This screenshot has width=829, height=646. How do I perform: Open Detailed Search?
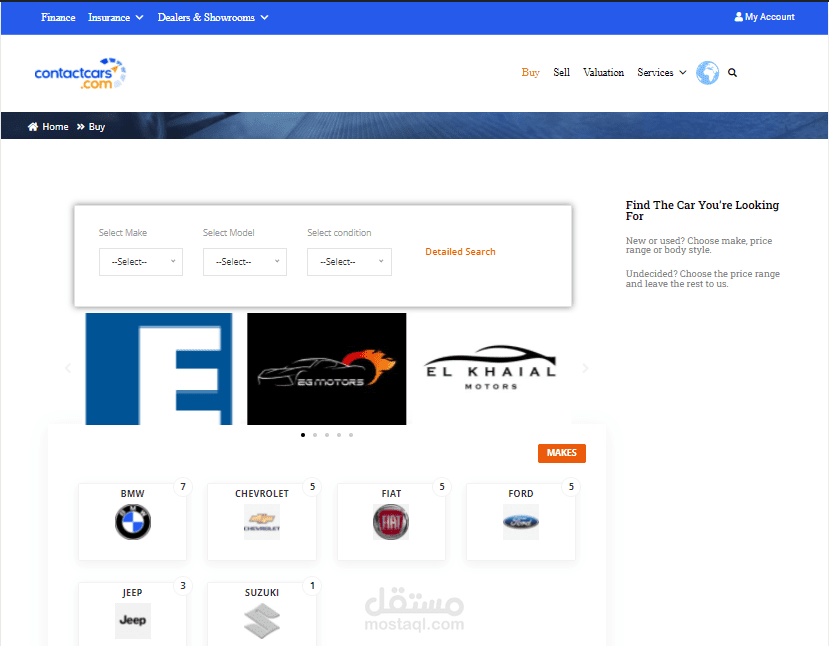click(460, 251)
